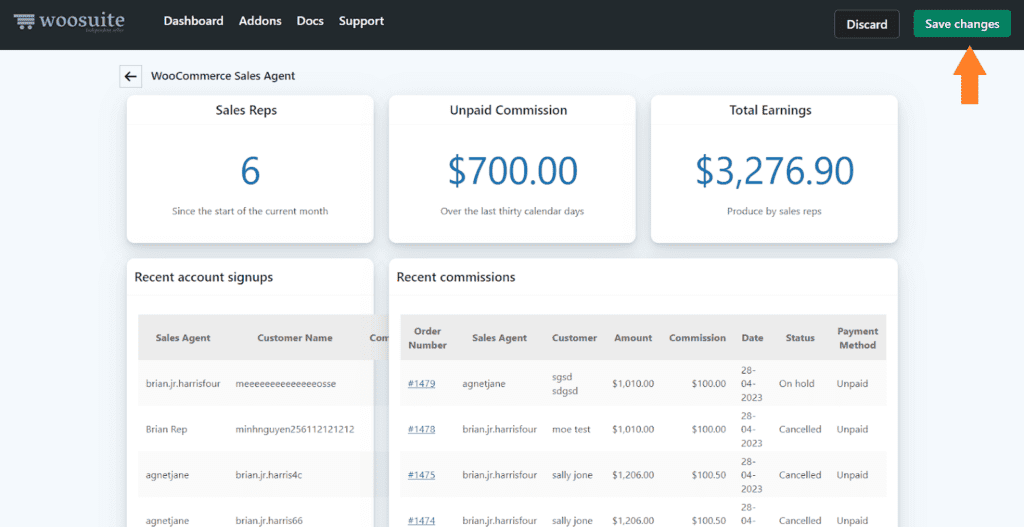The width and height of the screenshot is (1024, 527).
Task: Click the Date column header
Action: pyautogui.click(x=752, y=338)
